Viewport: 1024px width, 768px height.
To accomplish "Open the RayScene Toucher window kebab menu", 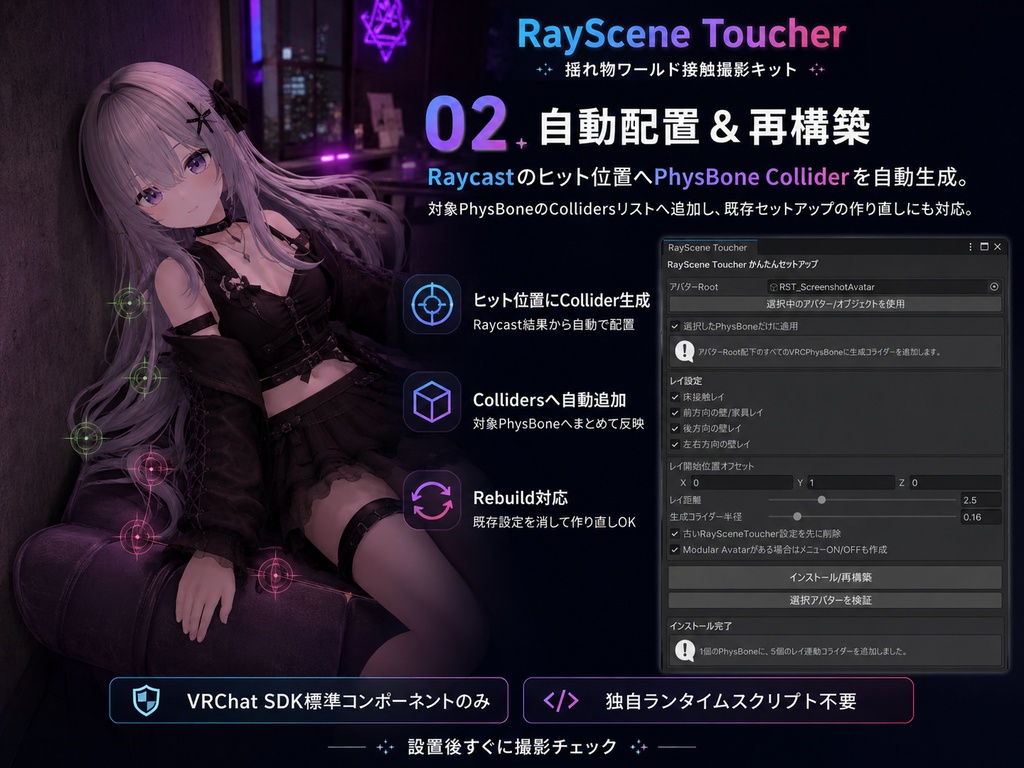I will [970, 247].
